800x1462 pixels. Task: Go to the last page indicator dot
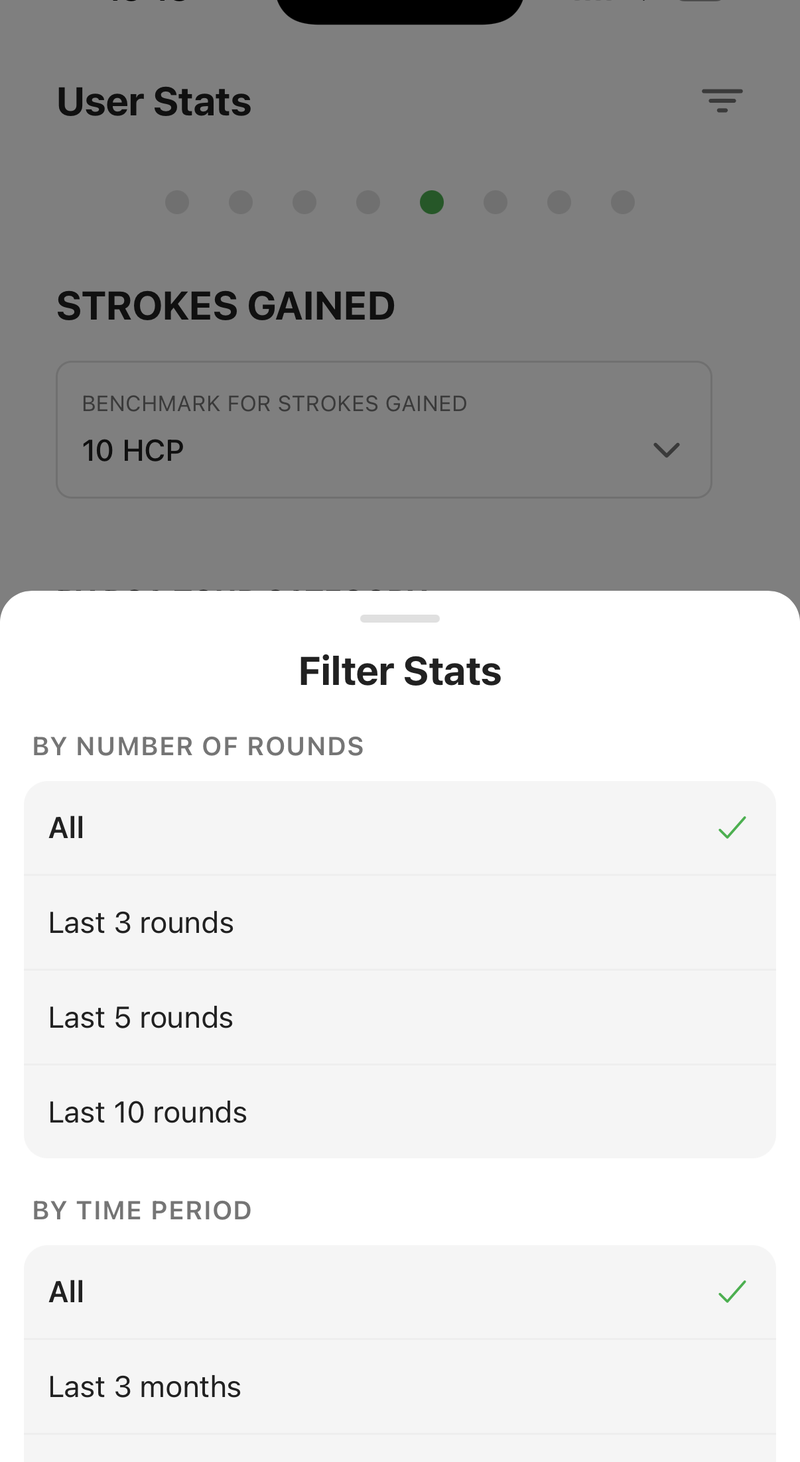coord(623,202)
